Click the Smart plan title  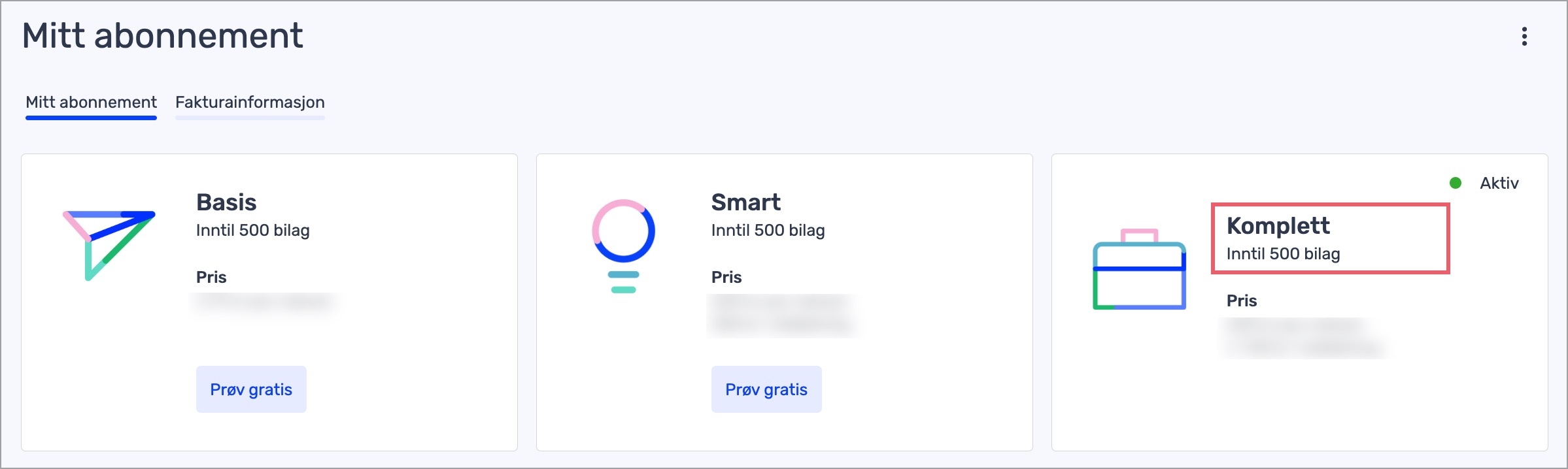click(x=745, y=202)
